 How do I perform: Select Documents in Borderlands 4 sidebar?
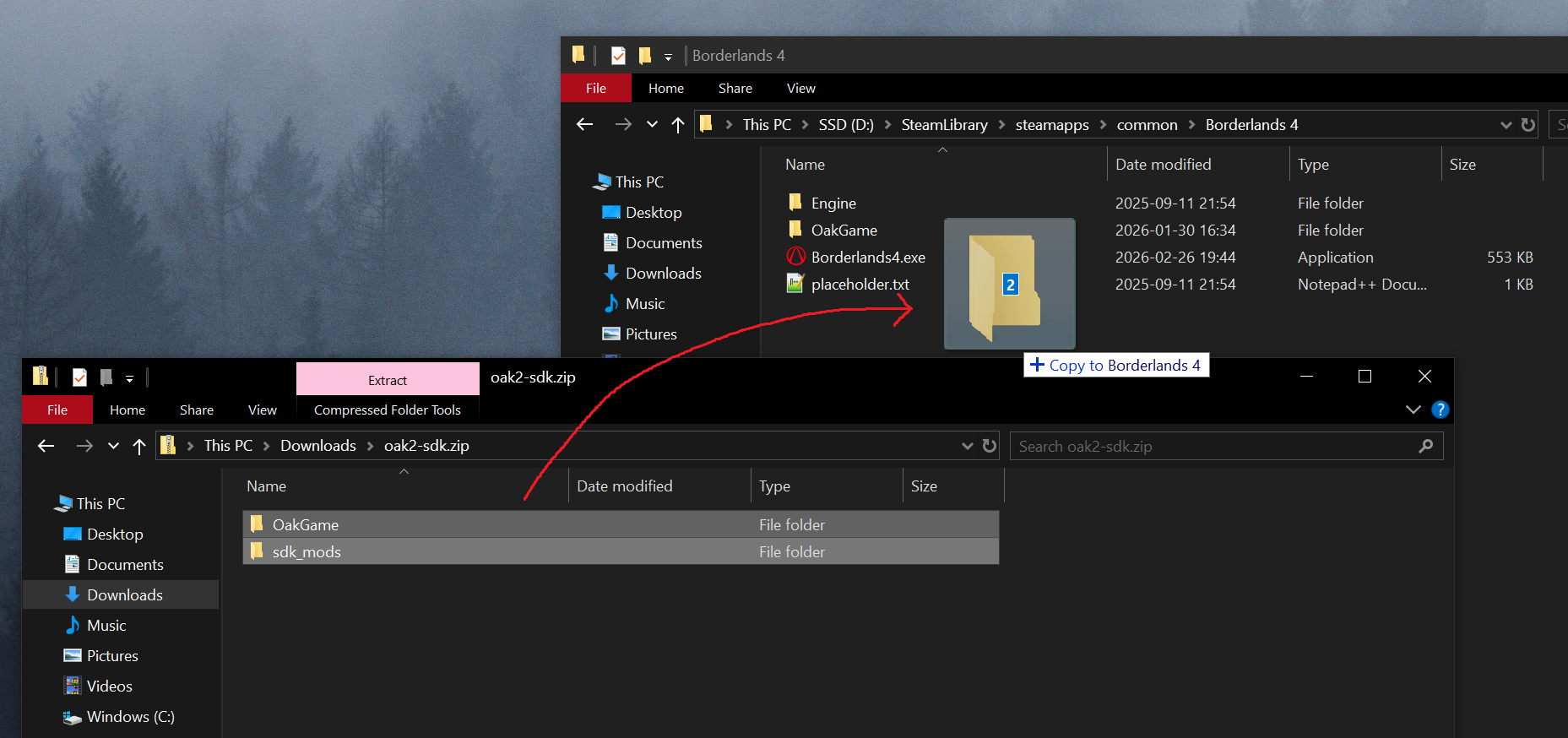[x=664, y=243]
